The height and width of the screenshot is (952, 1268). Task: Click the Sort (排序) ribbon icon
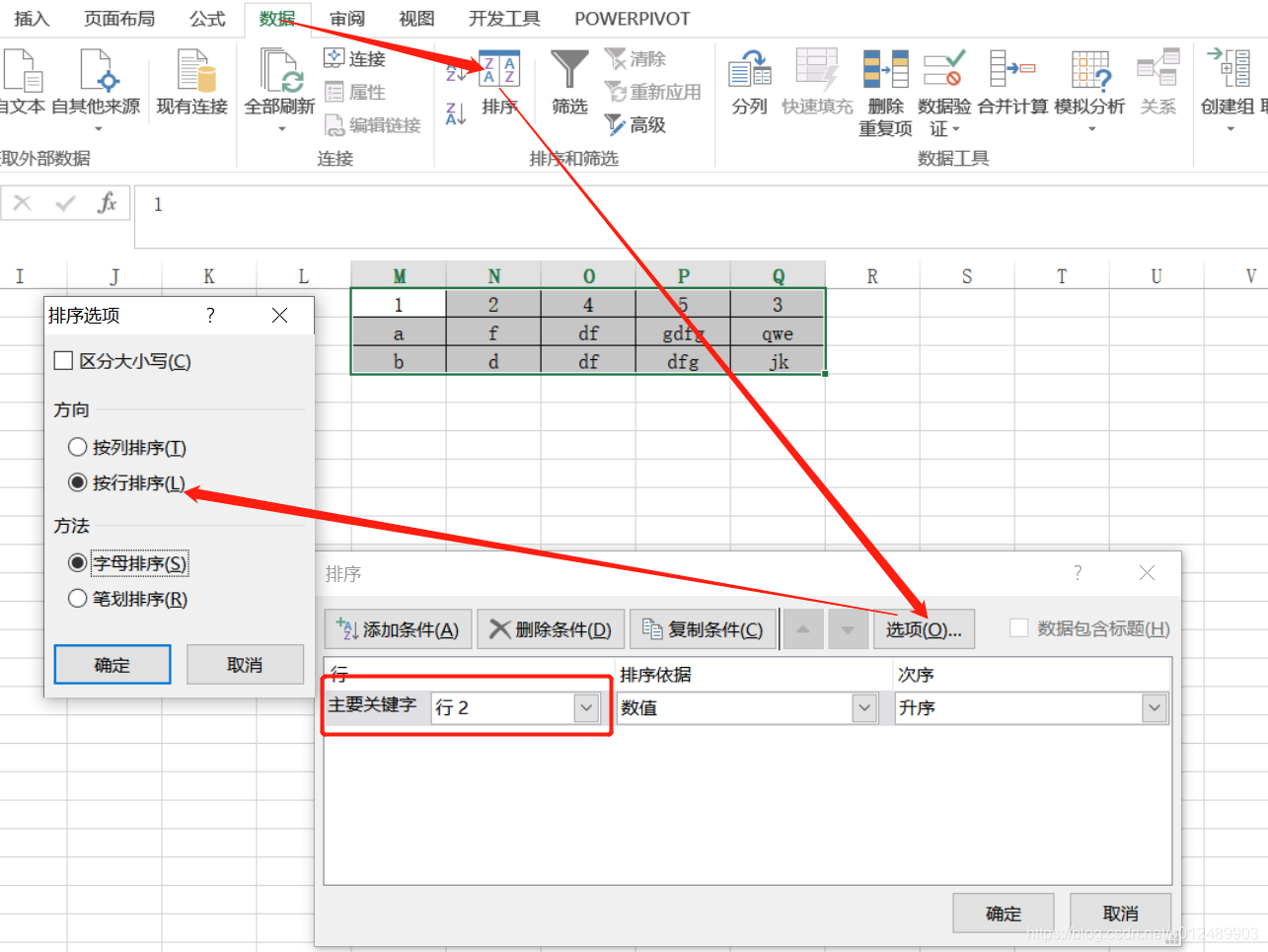499,70
